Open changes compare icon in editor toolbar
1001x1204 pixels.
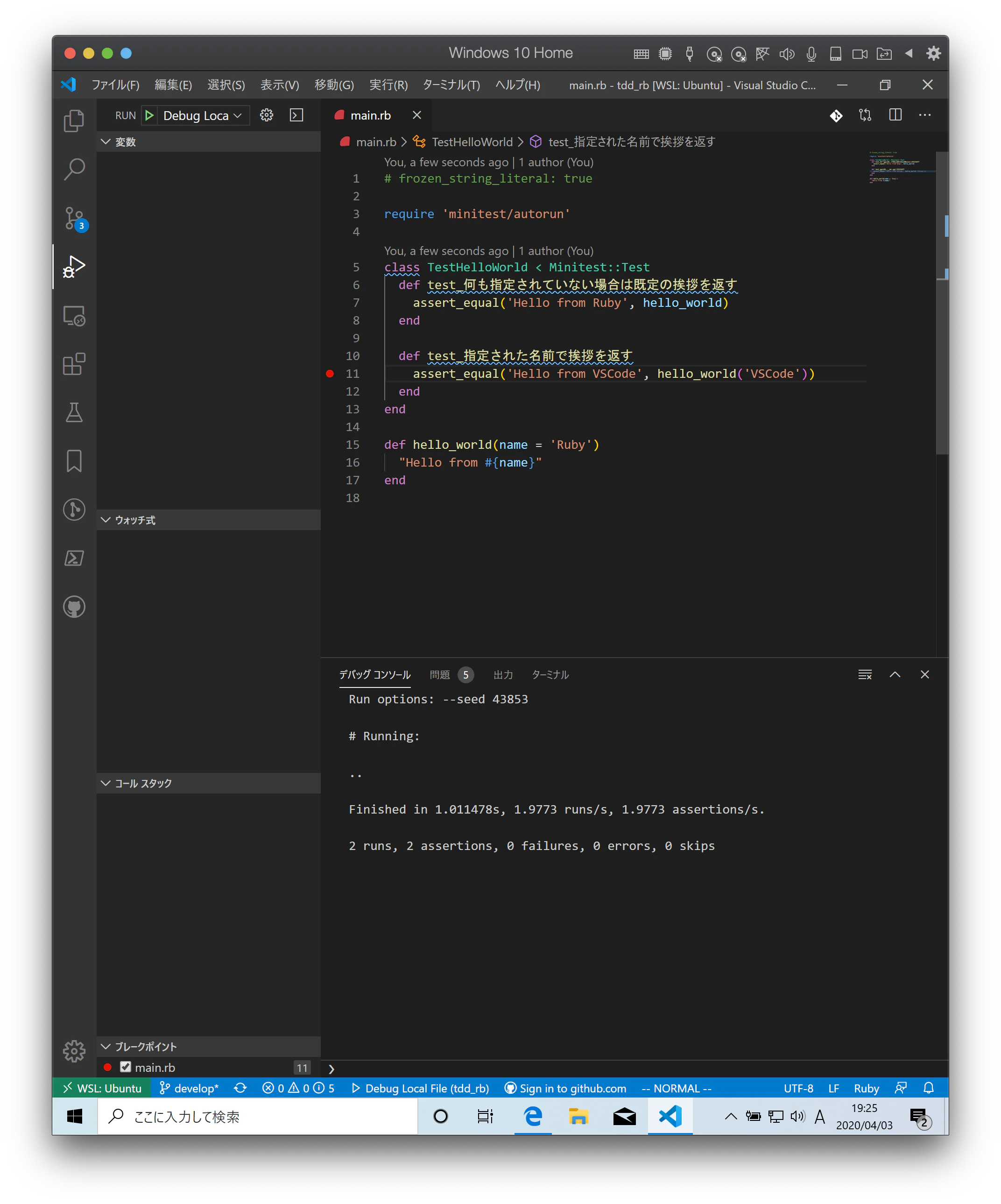(x=865, y=115)
